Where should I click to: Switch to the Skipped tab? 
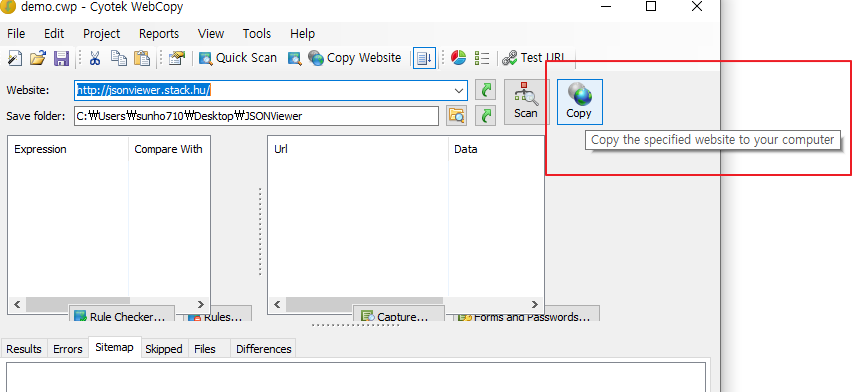[164, 349]
